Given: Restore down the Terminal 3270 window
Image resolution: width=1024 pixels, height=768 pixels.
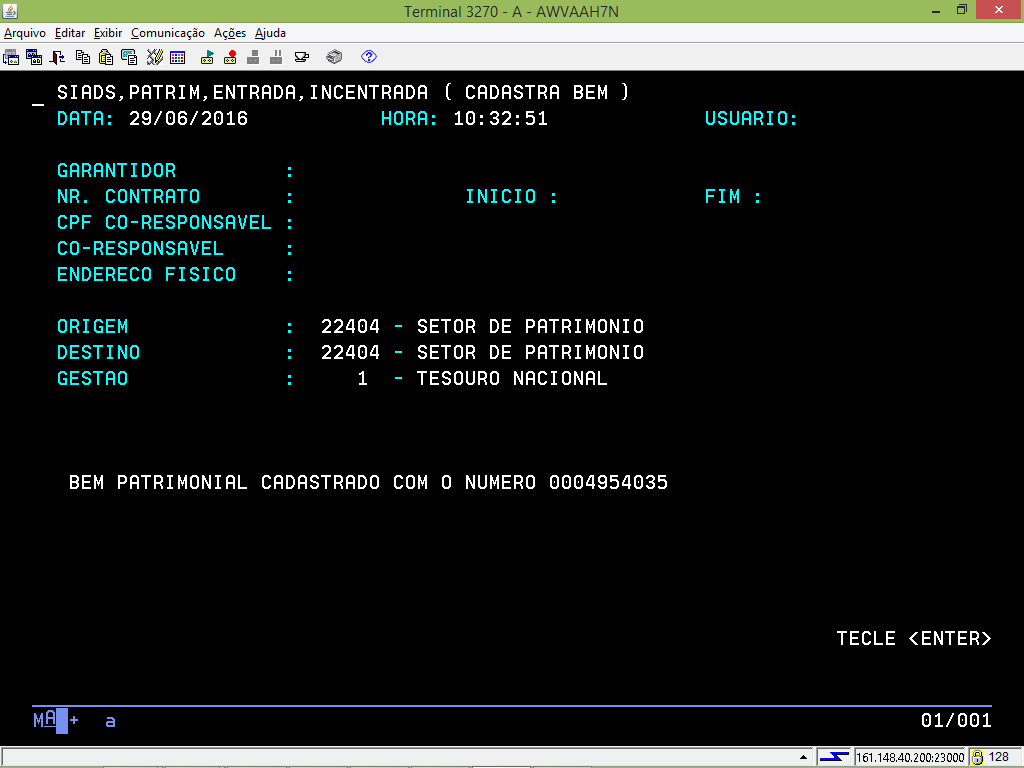Looking at the screenshot, I should 962,10.
